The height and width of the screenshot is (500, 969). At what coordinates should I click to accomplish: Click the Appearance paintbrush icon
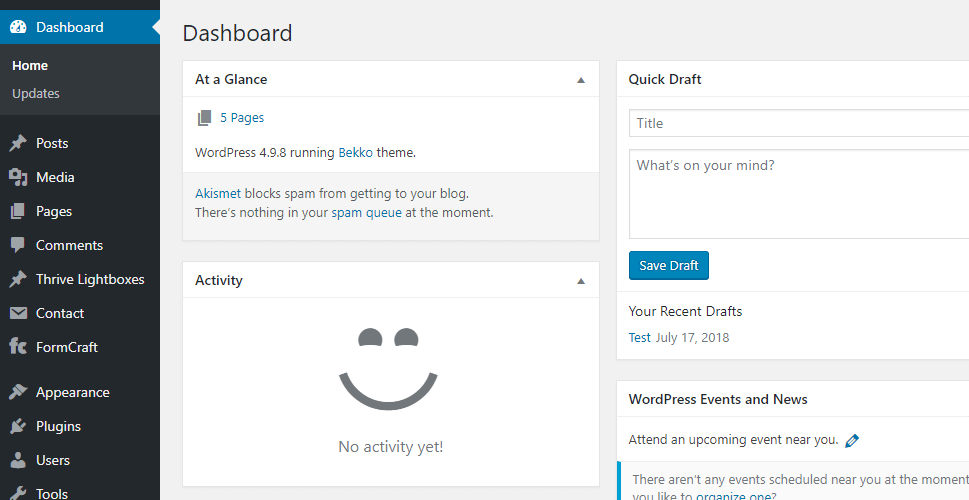(18, 392)
